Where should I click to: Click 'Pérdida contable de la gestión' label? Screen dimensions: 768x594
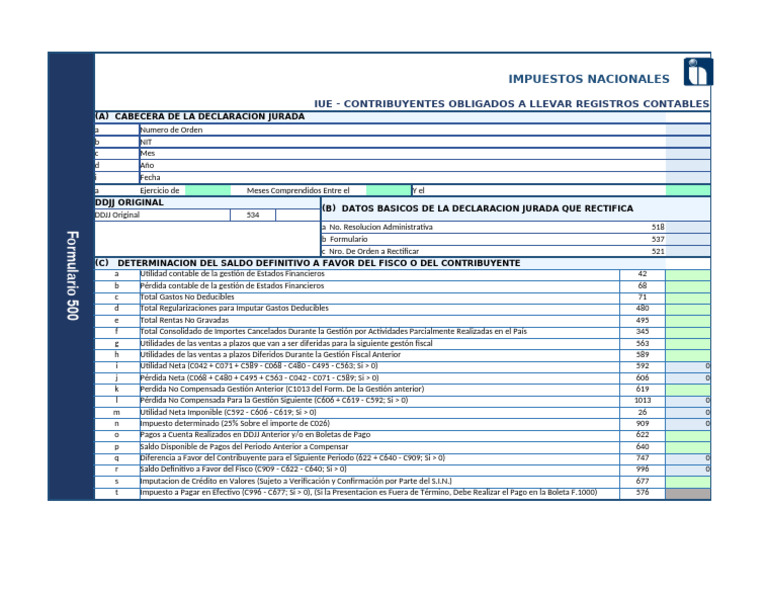click(x=232, y=285)
